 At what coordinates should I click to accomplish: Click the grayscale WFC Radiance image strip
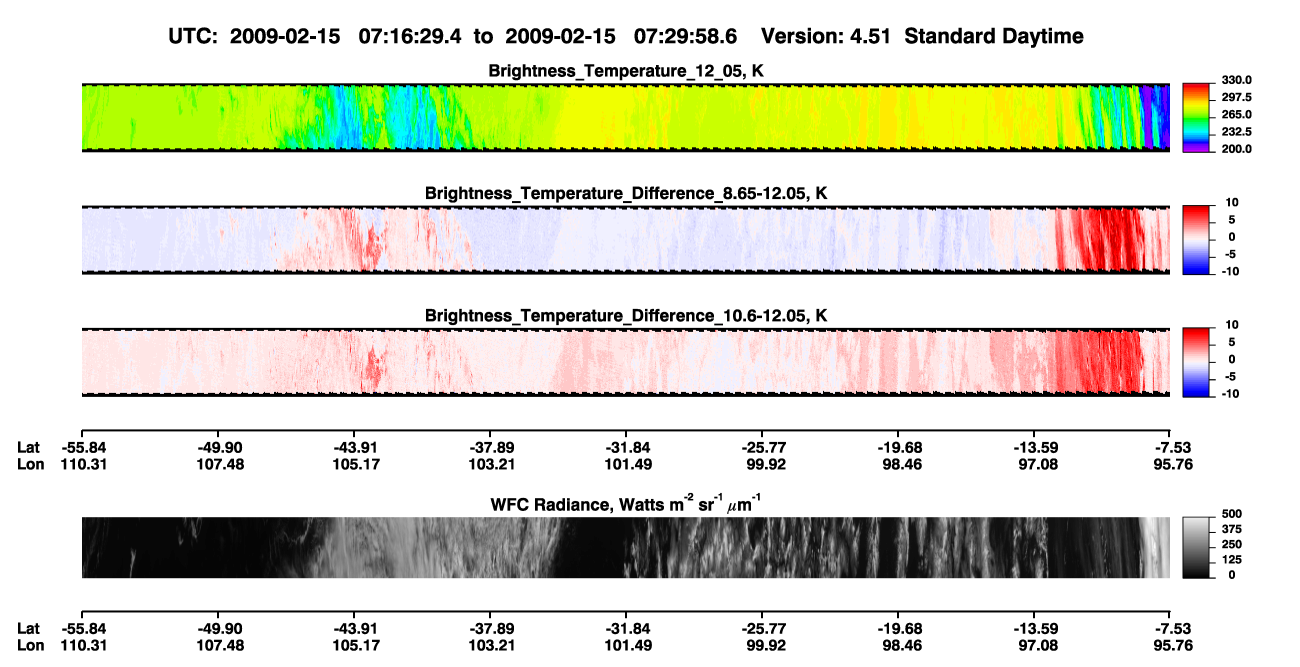[x=625, y=547]
